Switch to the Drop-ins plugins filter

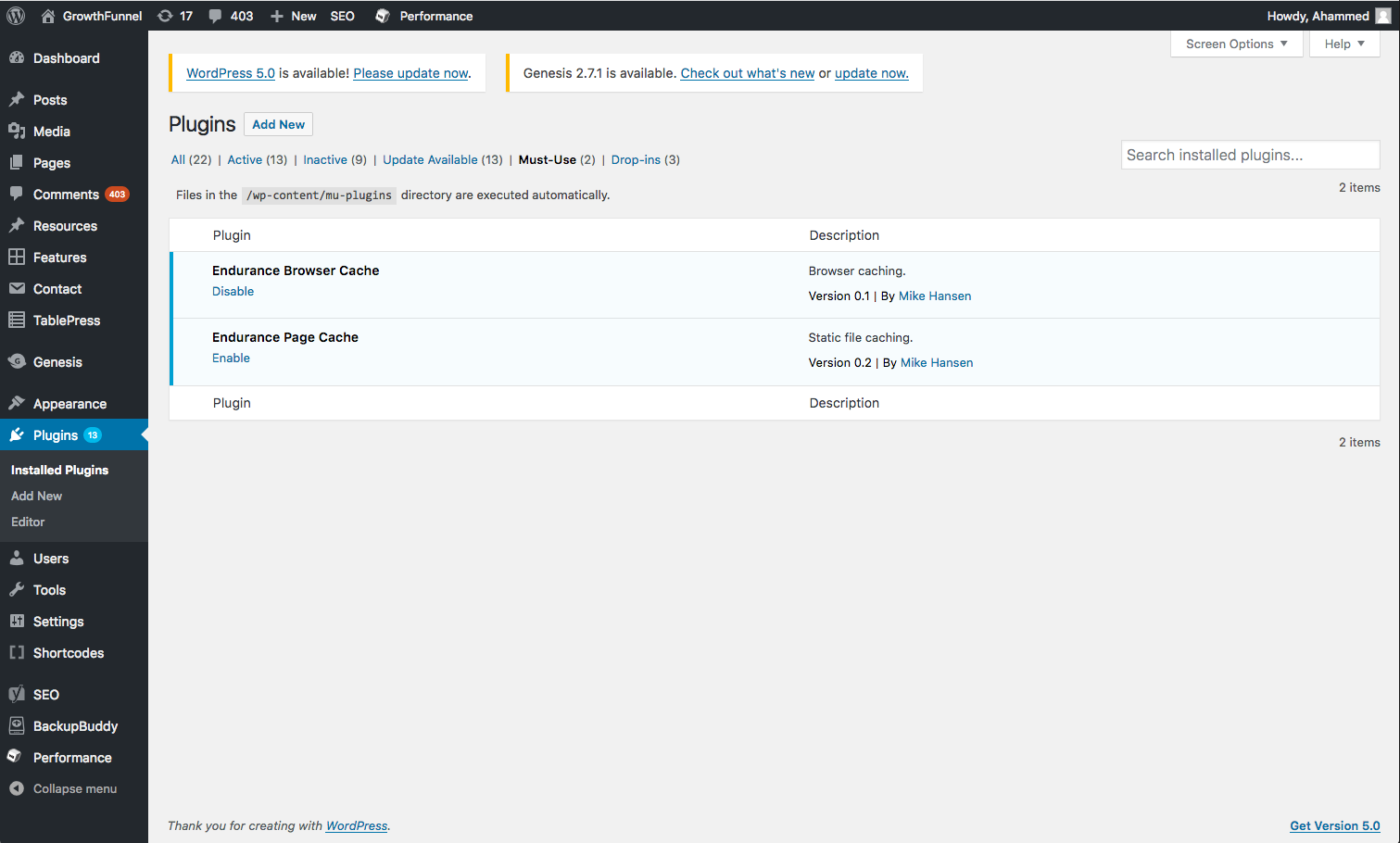pyautogui.click(x=636, y=160)
